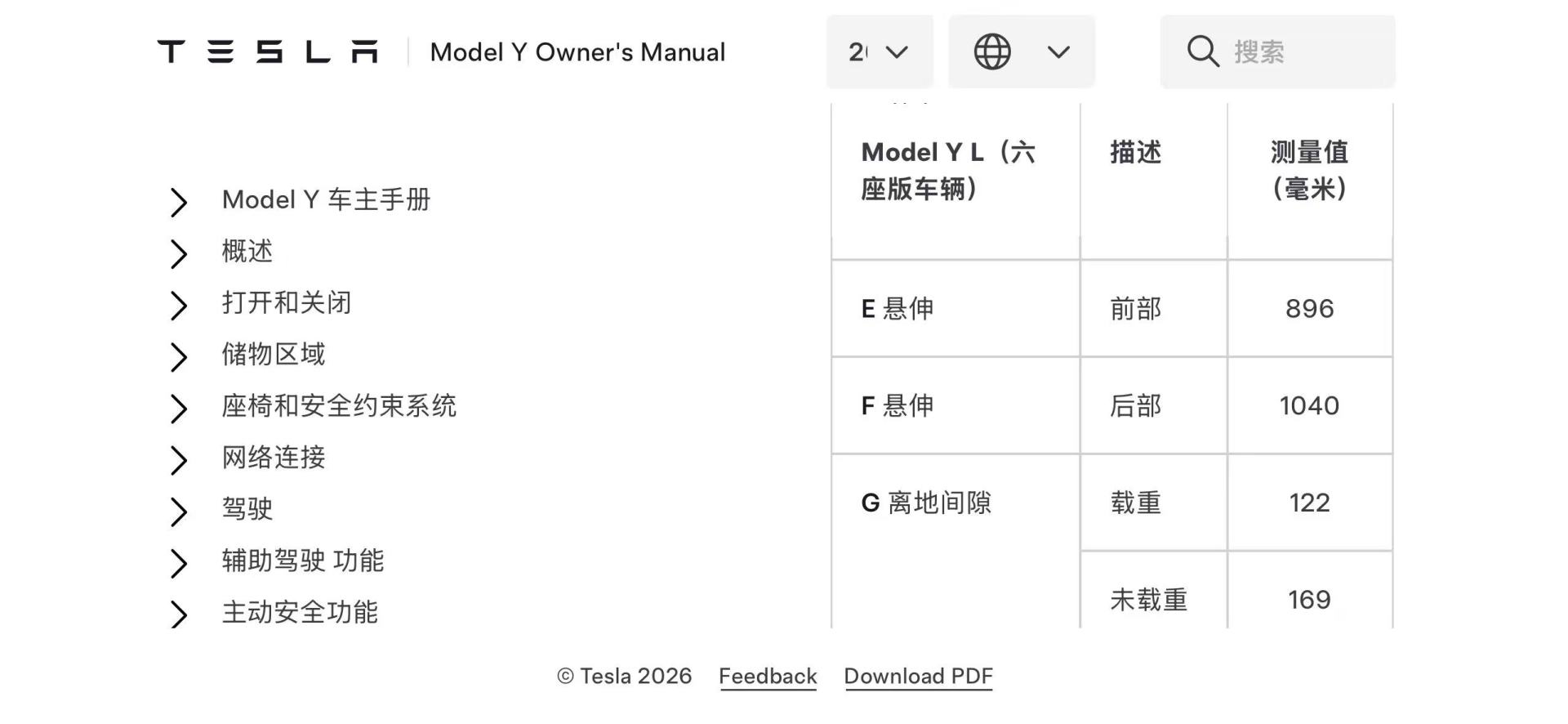
Task: Click the globe language icon
Action: coord(992,51)
